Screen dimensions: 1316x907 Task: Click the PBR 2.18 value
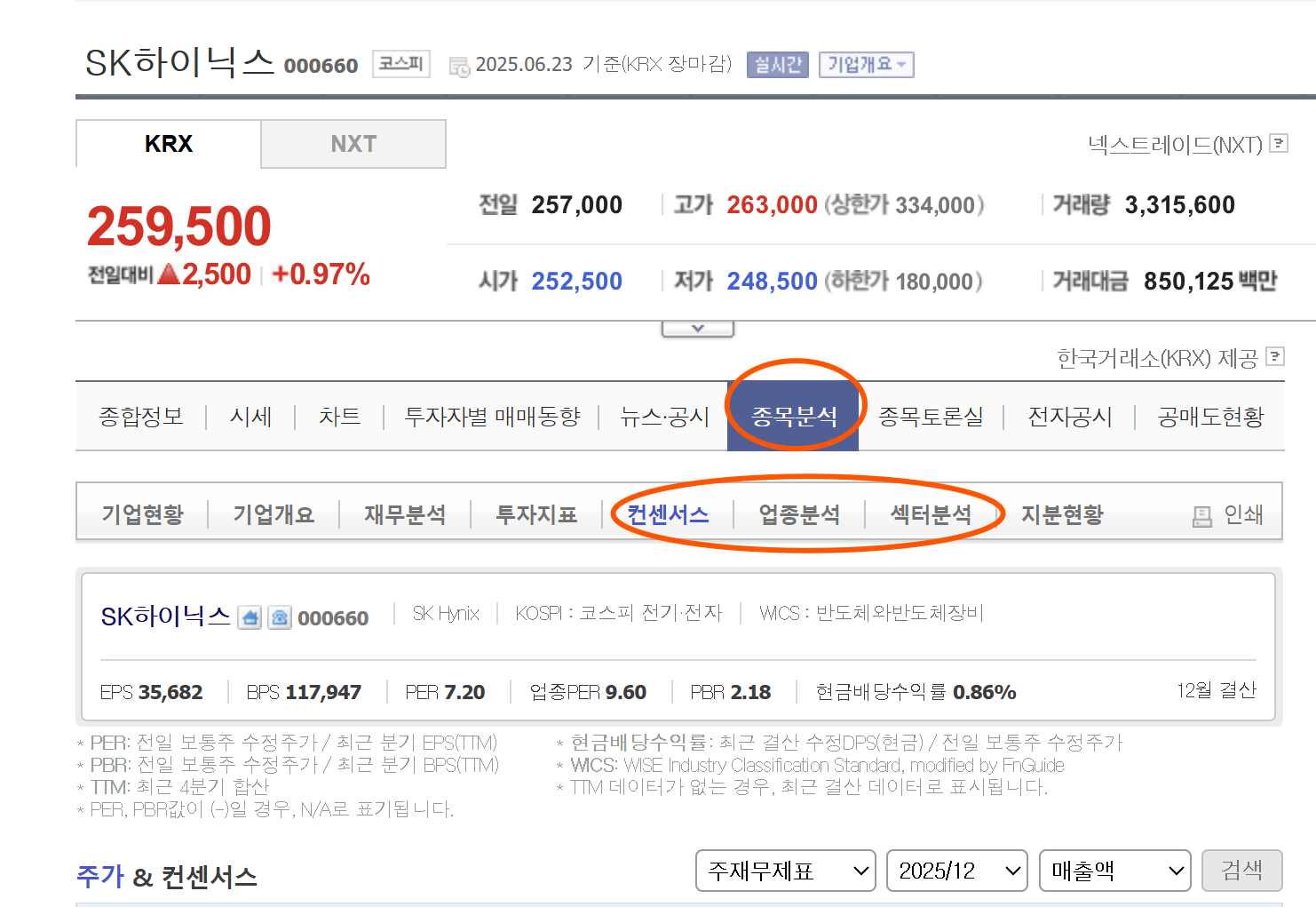[x=749, y=692]
